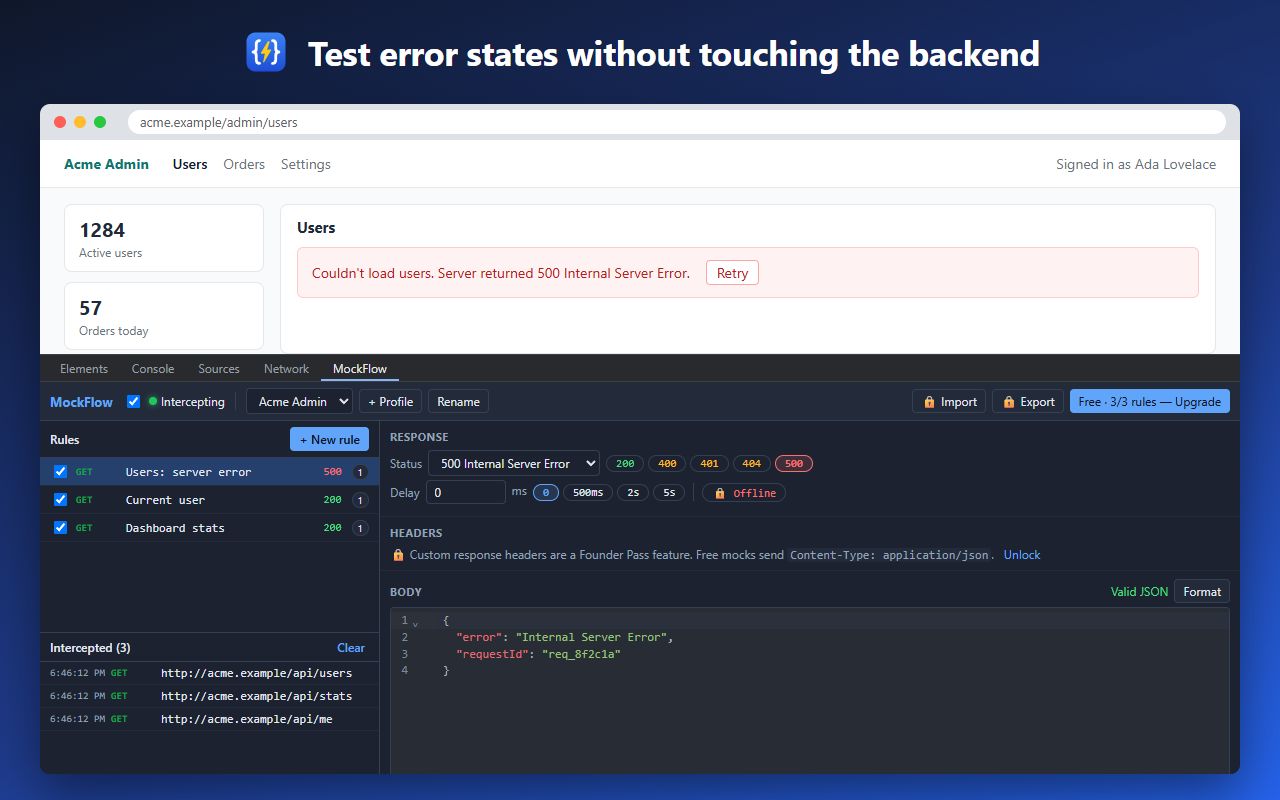Click the Delay ms input field
This screenshot has height=800, width=1280.
[x=466, y=492]
